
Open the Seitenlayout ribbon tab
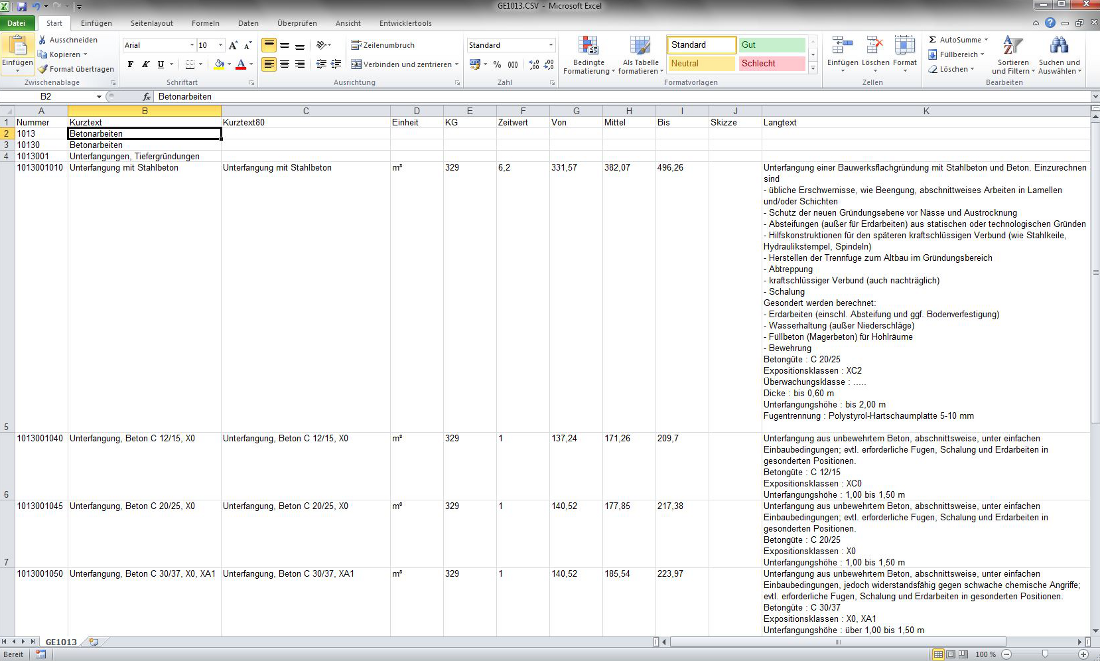(151, 22)
